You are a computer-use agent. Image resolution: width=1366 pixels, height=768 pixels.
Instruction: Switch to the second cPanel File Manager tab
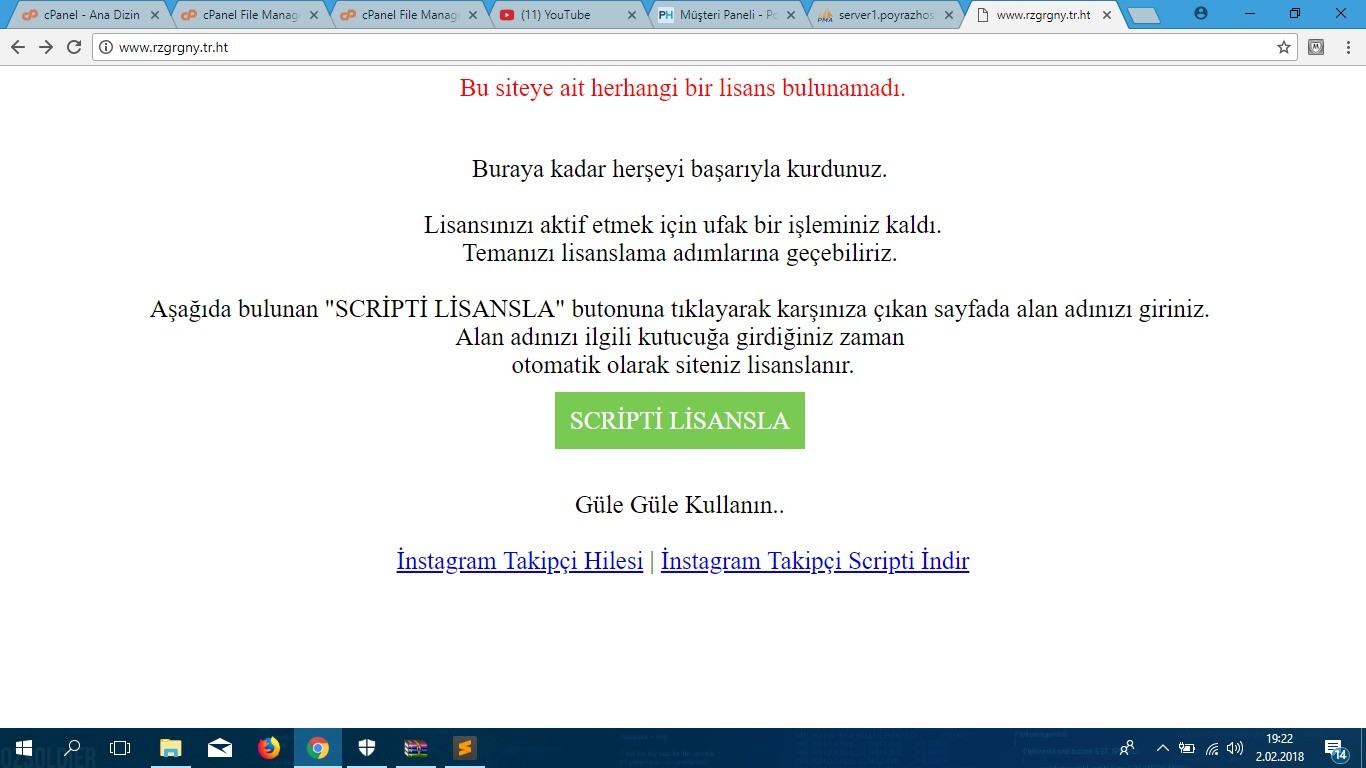tap(250, 15)
